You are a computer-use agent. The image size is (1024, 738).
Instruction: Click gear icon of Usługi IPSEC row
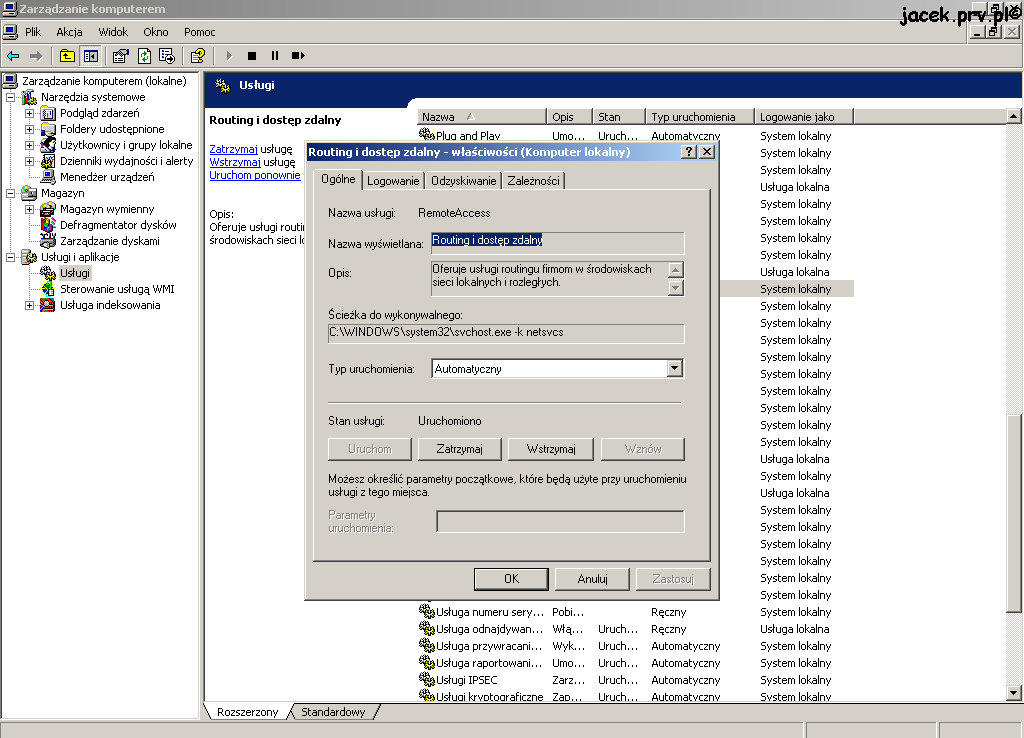426,680
